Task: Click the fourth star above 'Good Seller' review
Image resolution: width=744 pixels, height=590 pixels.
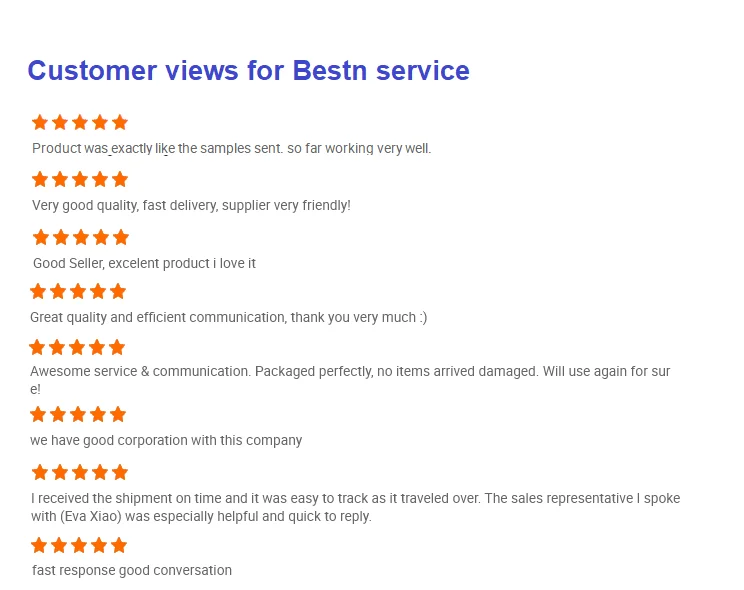Action: pyautogui.click(x=101, y=237)
